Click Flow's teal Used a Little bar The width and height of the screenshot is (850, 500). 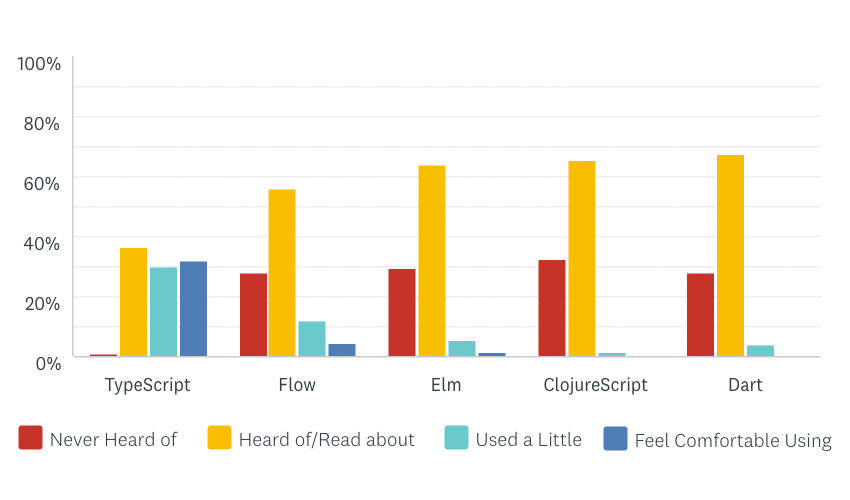[312, 339]
